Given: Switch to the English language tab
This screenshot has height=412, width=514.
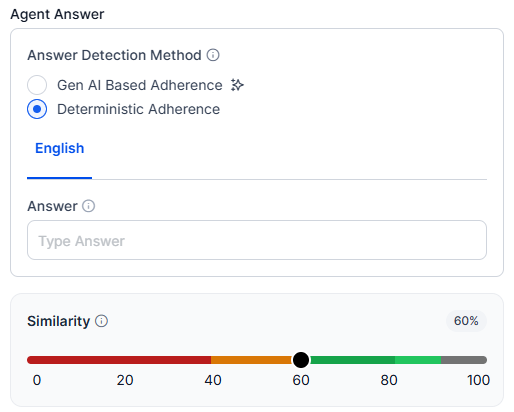Looking at the screenshot, I should (60, 148).
